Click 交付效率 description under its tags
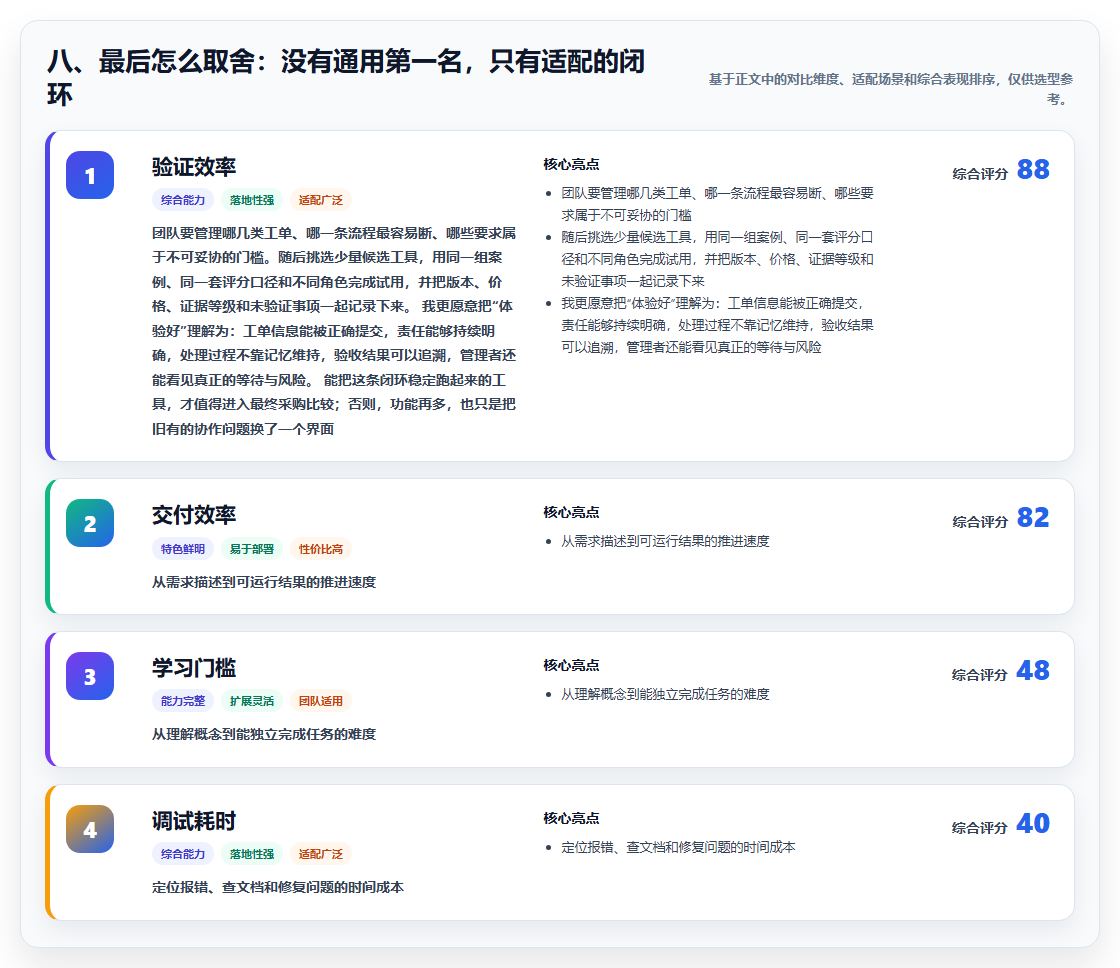 (264, 582)
